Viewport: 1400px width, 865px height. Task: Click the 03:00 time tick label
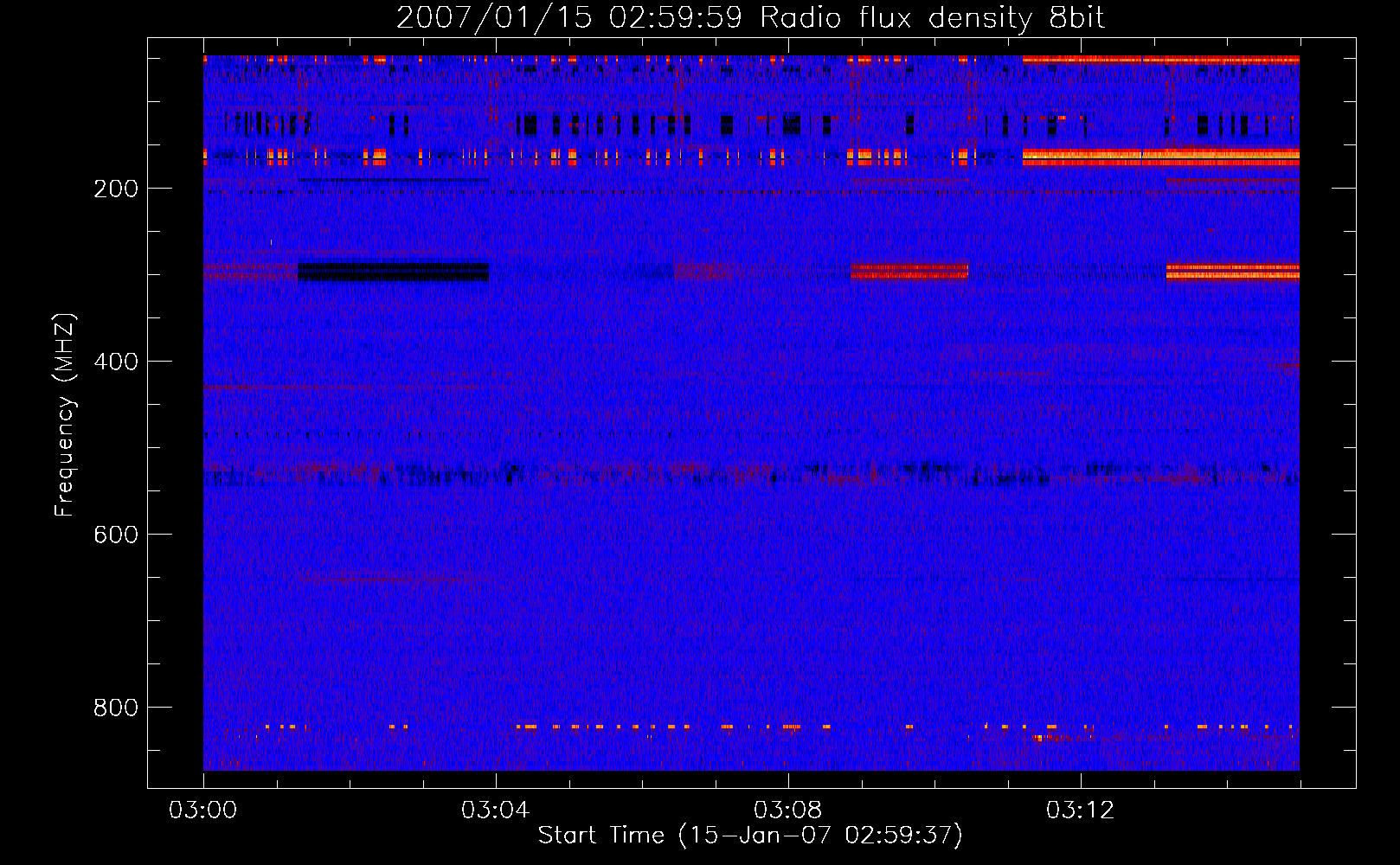pyautogui.click(x=203, y=811)
